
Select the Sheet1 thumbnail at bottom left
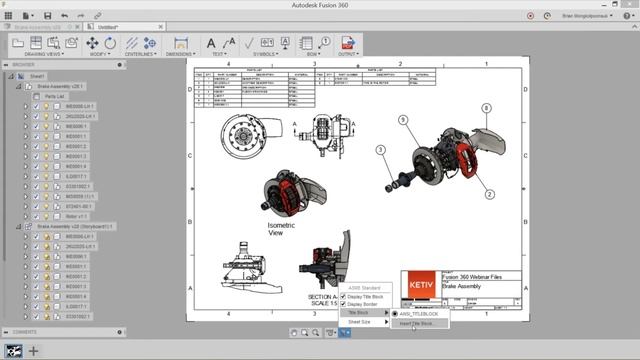tap(13, 351)
